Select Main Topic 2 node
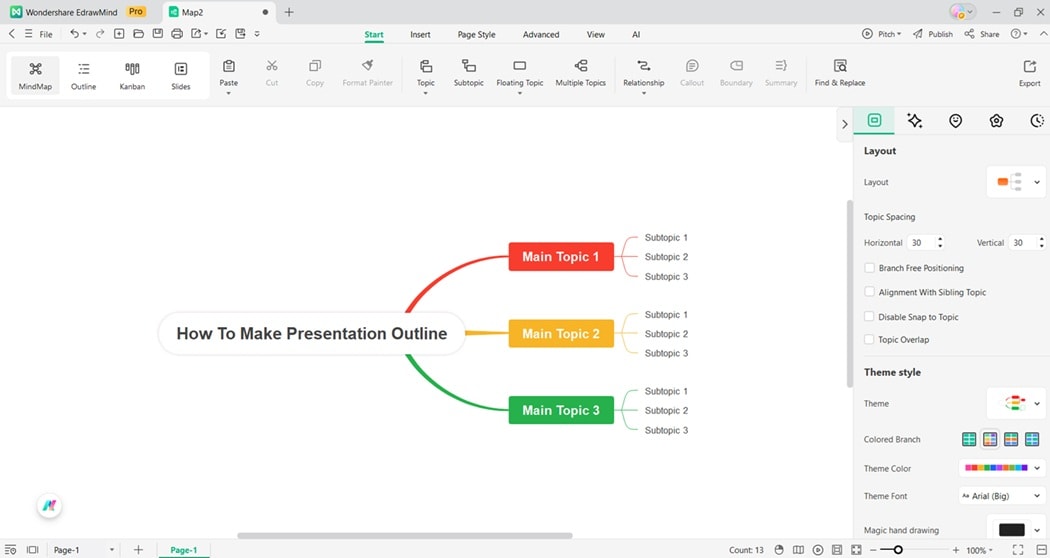The width and height of the screenshot is (1050, 558). coord(561,334)
